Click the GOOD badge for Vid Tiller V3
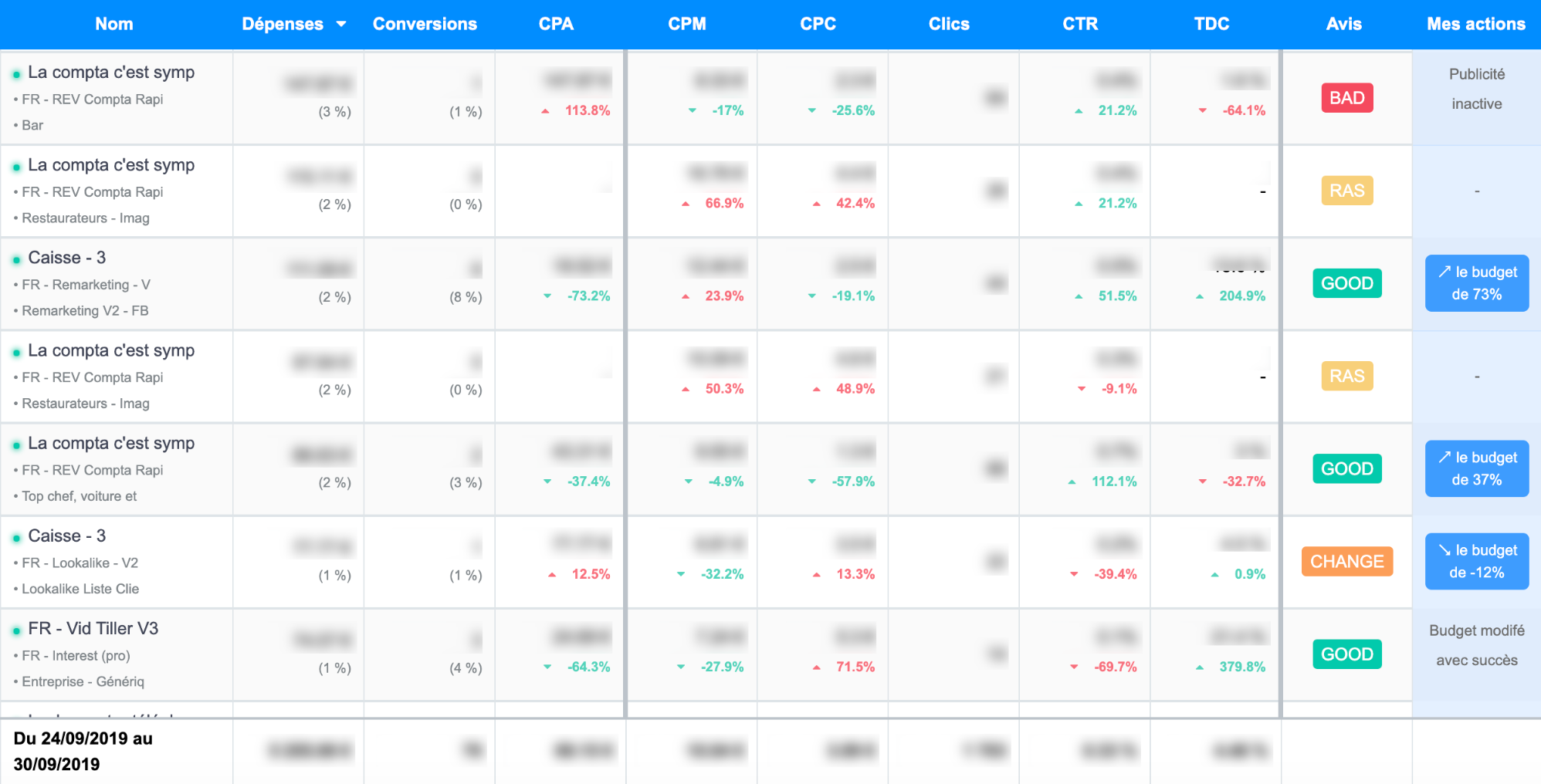The image size is (1541, 784). [x=1346, y=654]
